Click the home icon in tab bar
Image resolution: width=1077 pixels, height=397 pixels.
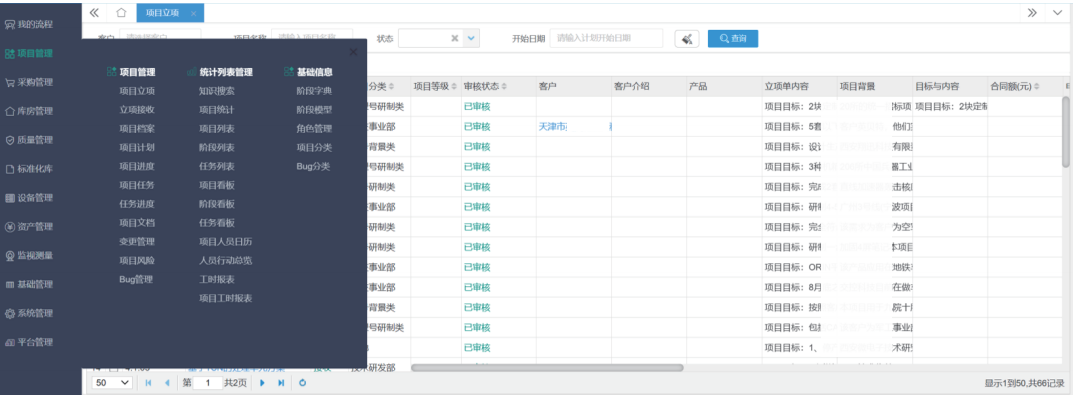[x=121, y=12]
